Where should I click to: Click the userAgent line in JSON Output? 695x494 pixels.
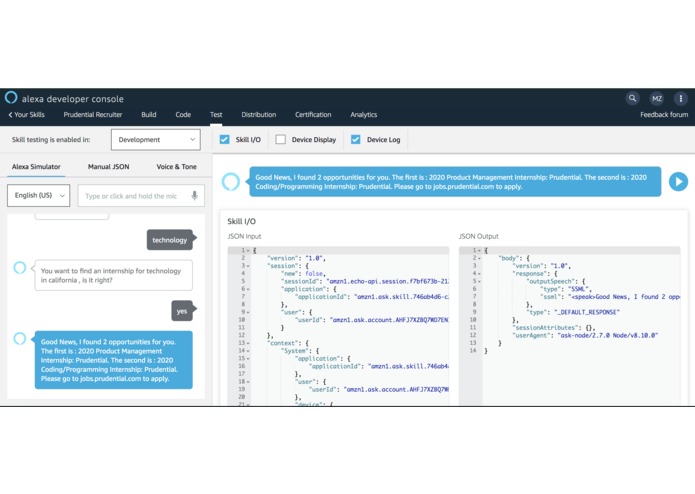[x=585, y=335]
